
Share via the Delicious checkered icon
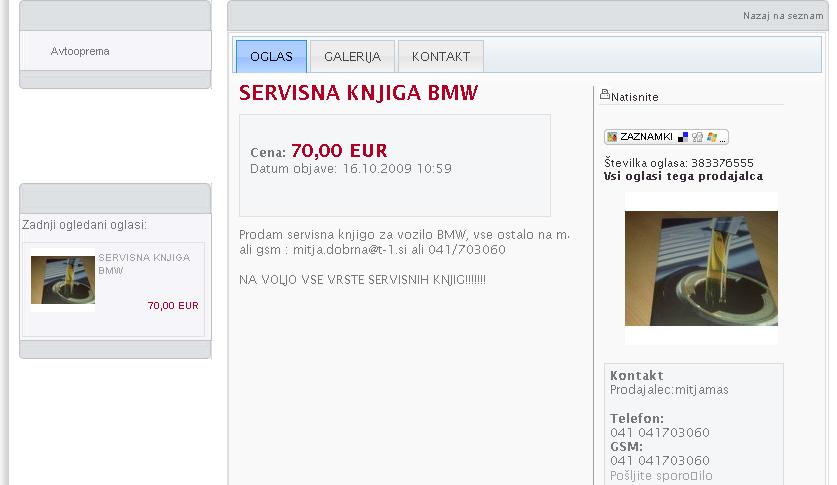(683, 137)
